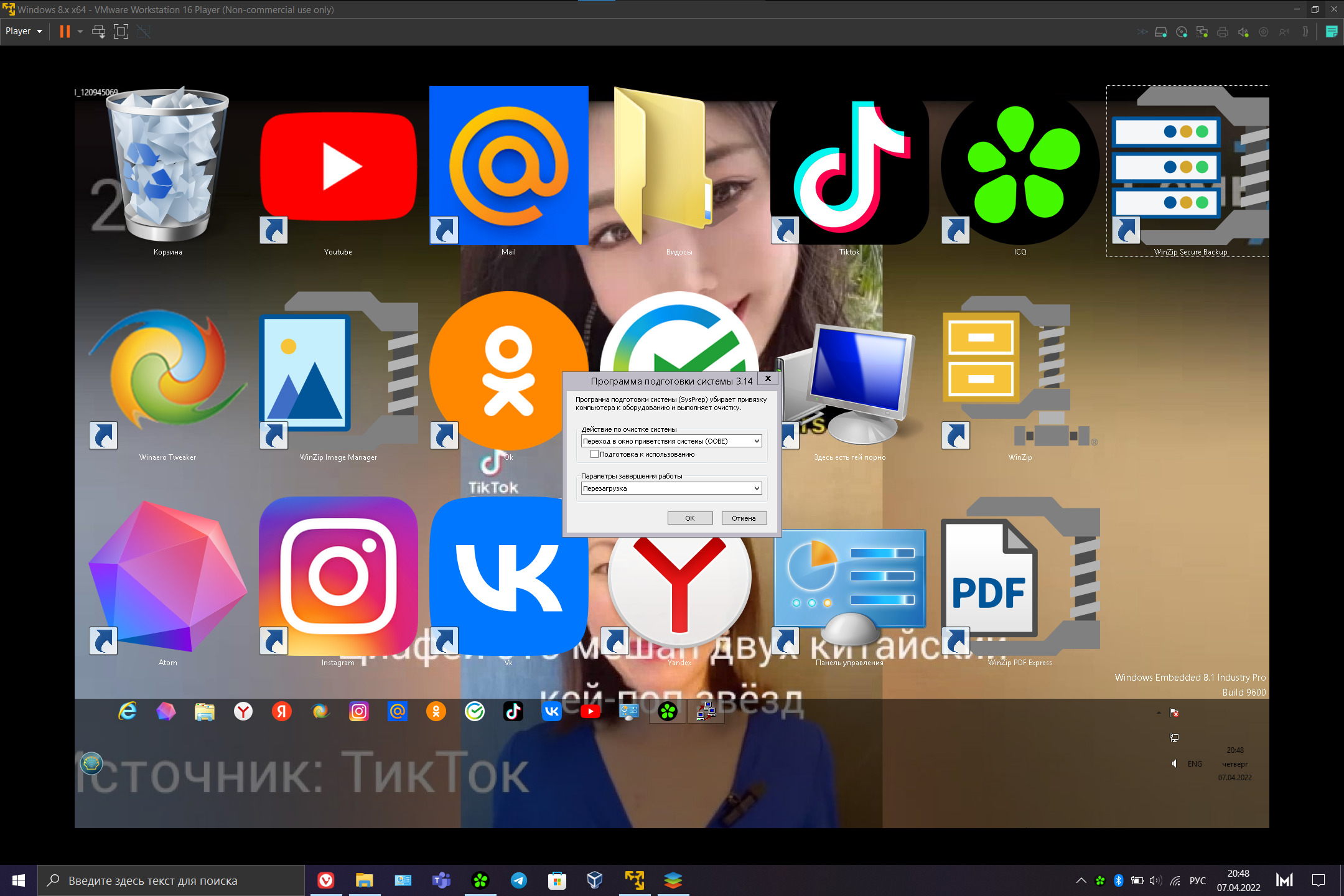Enable the Подготовка к использованию checkbox
The image size is (1344, 896).
(x=594, y=454)
